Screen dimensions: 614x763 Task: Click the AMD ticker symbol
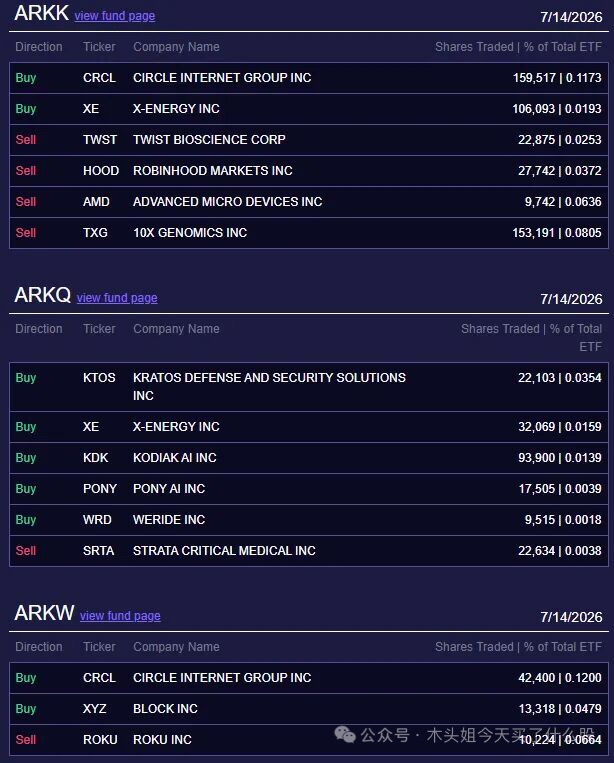(96, 201)
